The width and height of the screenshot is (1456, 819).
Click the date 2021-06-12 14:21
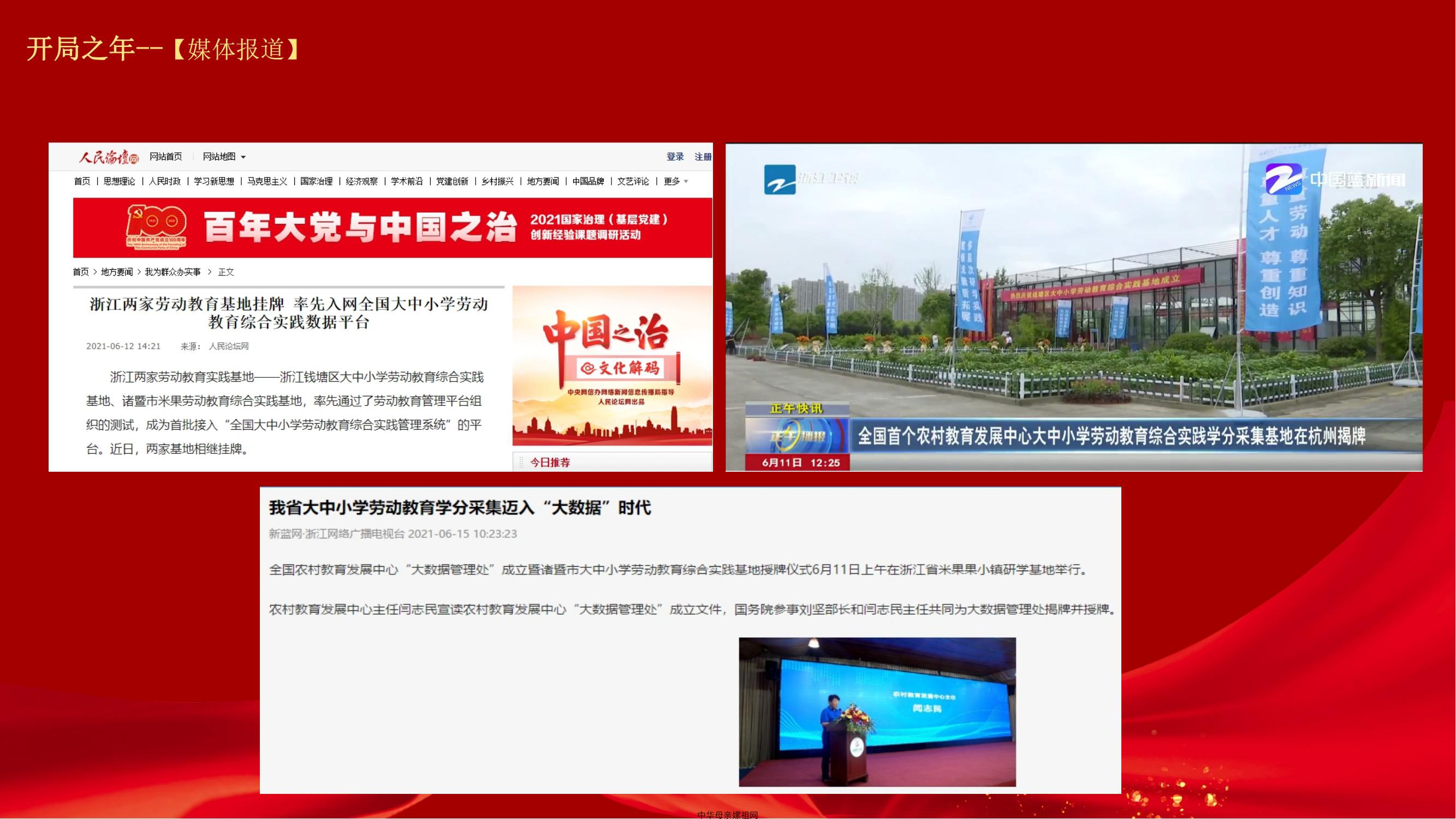click(x=123, y=346)
